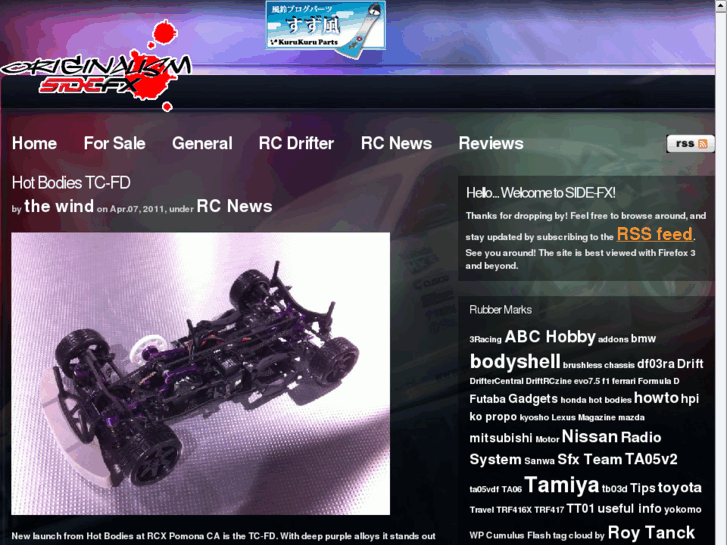Open the KuruKuru Parts wind chime banner

(325, 29)
